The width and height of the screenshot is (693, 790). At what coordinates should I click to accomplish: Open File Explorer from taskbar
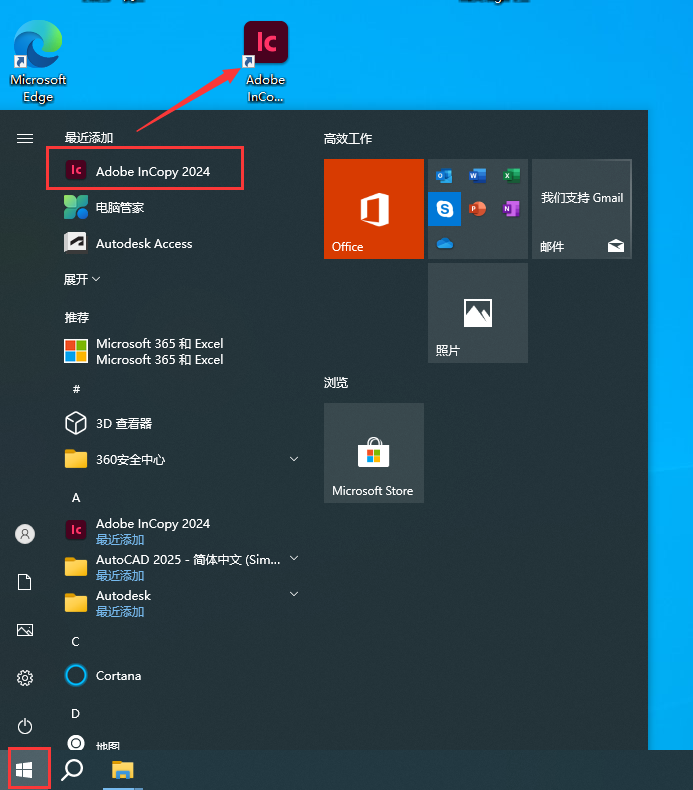pos(122,769)
